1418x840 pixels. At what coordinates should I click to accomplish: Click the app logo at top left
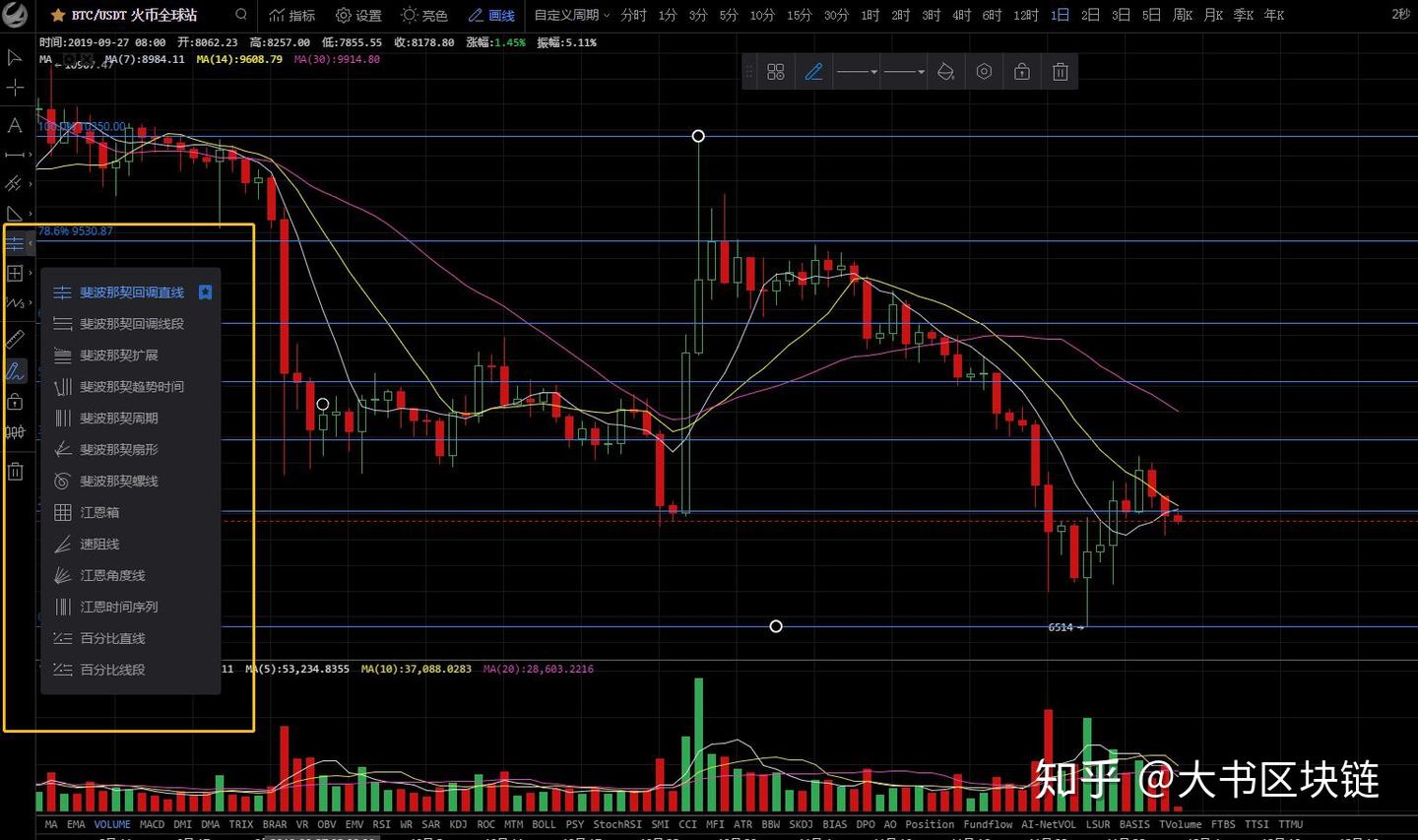coord(15,16)
